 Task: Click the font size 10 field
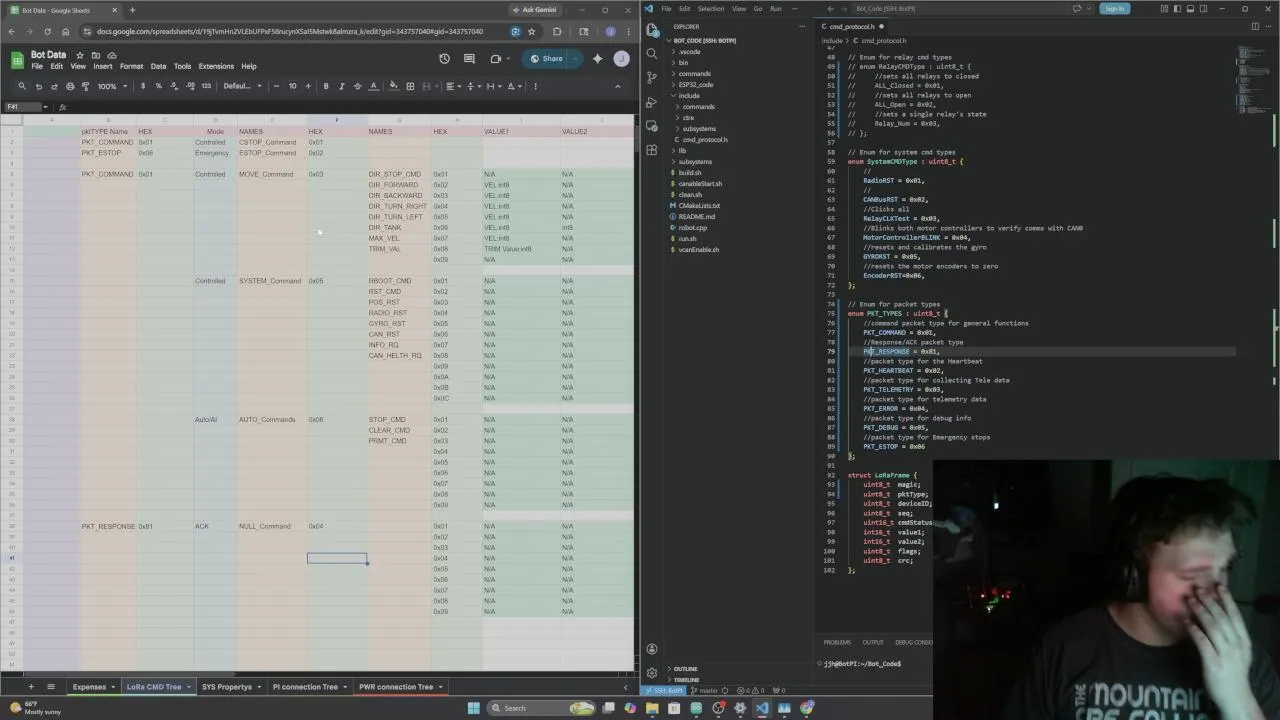coord(293,86)
